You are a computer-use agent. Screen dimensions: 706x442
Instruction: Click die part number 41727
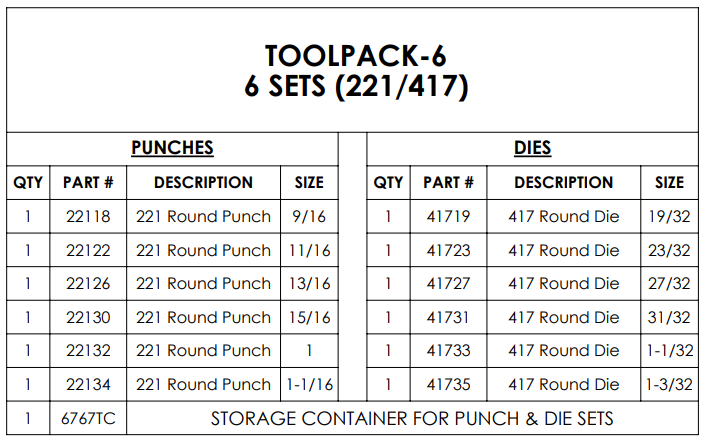pyautogui.click(x=448, y=284)
